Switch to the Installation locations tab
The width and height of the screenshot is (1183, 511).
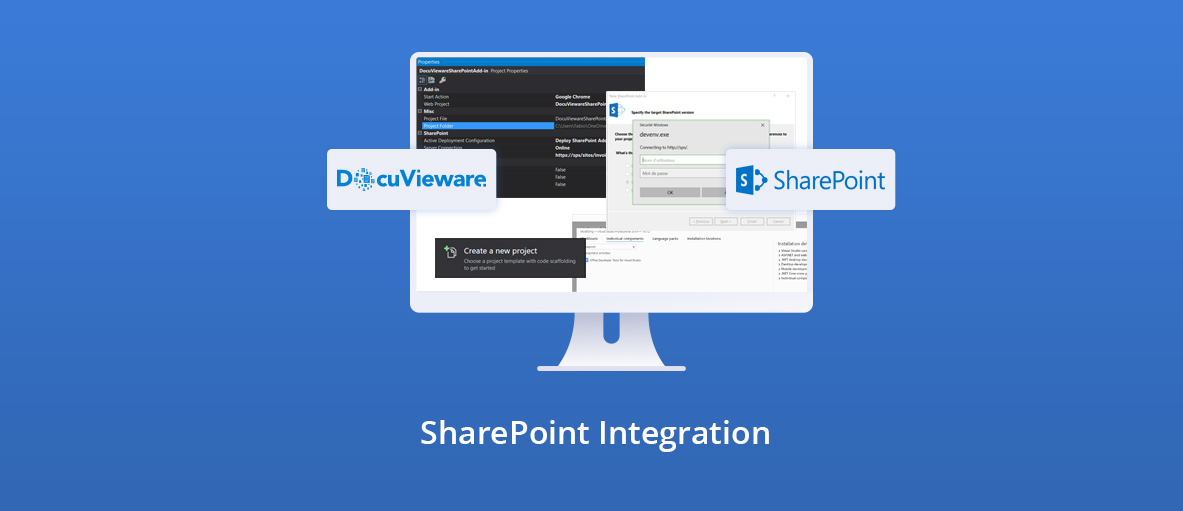[x=703, y=239]
